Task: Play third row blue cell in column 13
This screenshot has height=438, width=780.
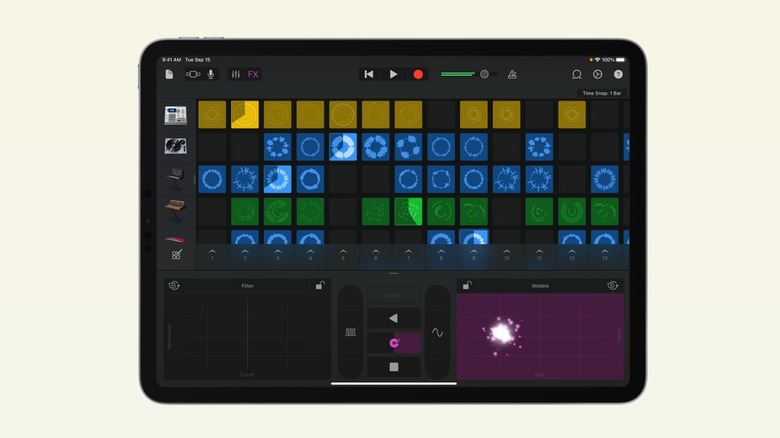Action: (x=604, y=179)
